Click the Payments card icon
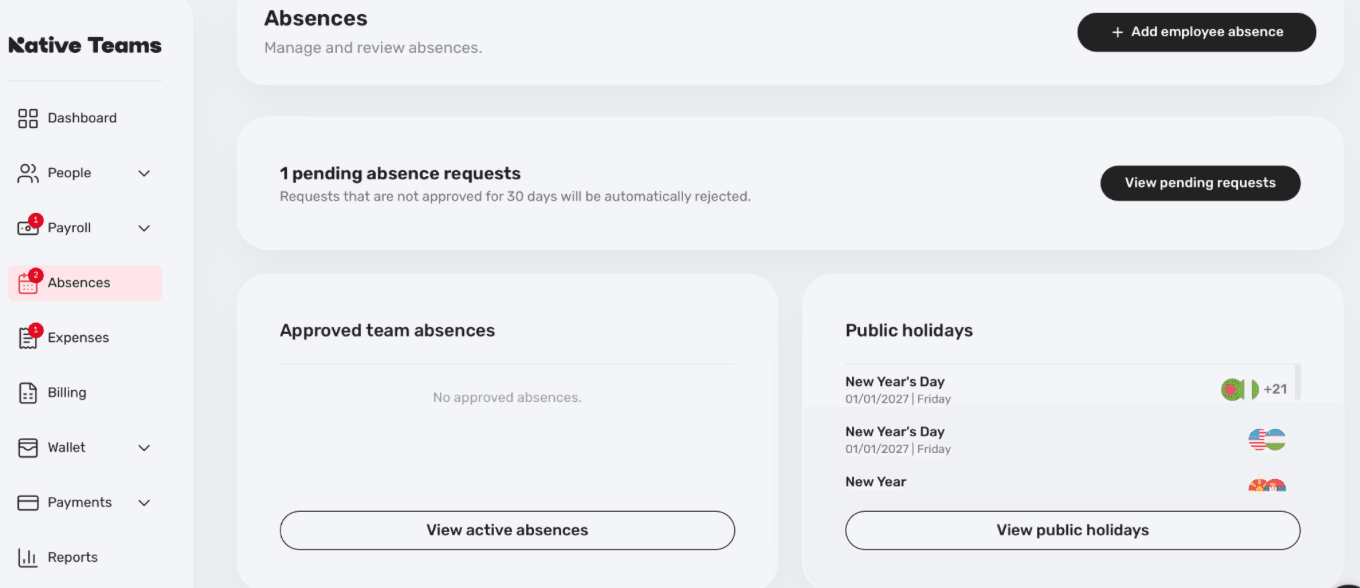 click(x=28, y=502)
